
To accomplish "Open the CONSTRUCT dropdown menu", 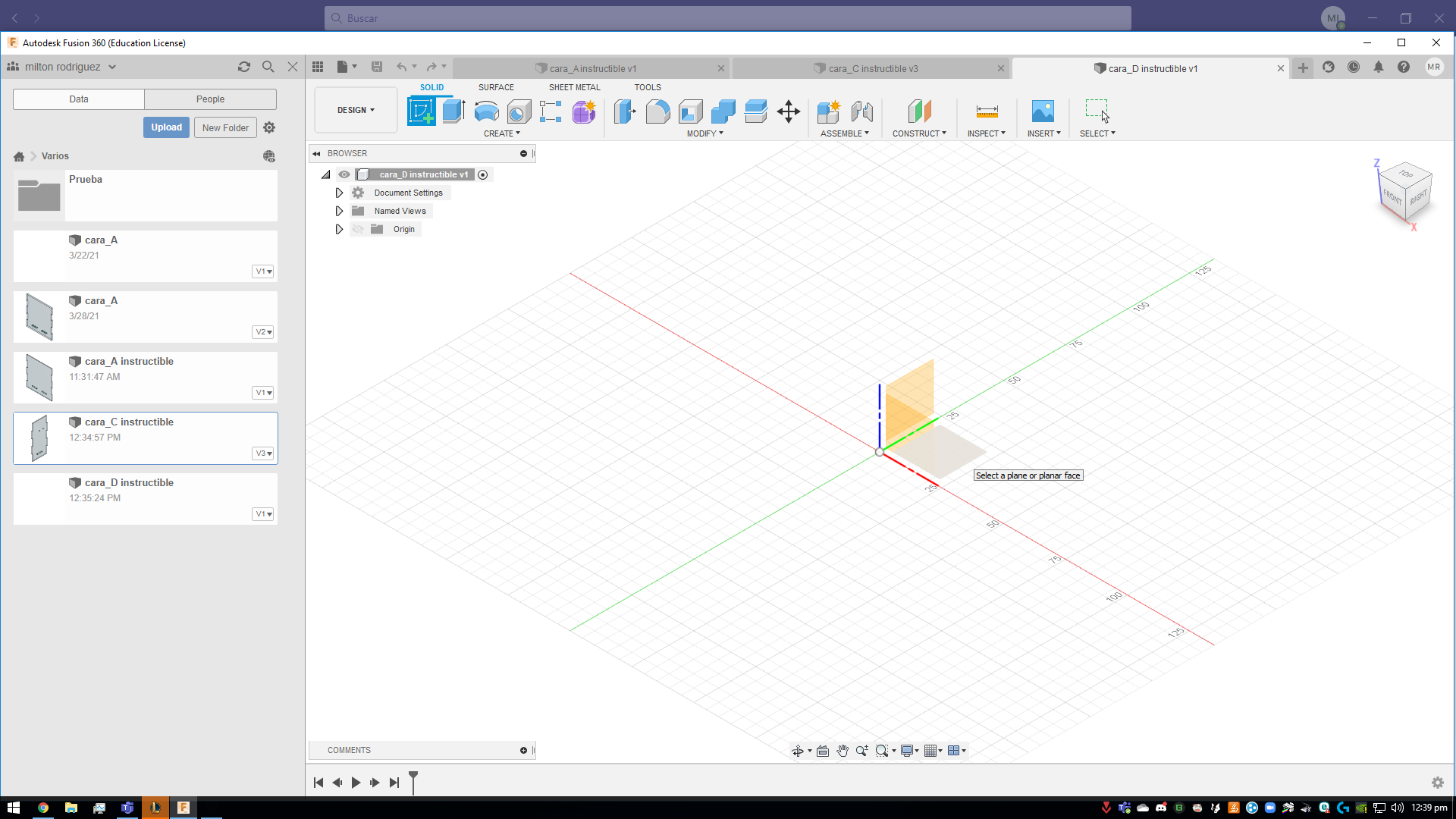I will coord(919,133).
